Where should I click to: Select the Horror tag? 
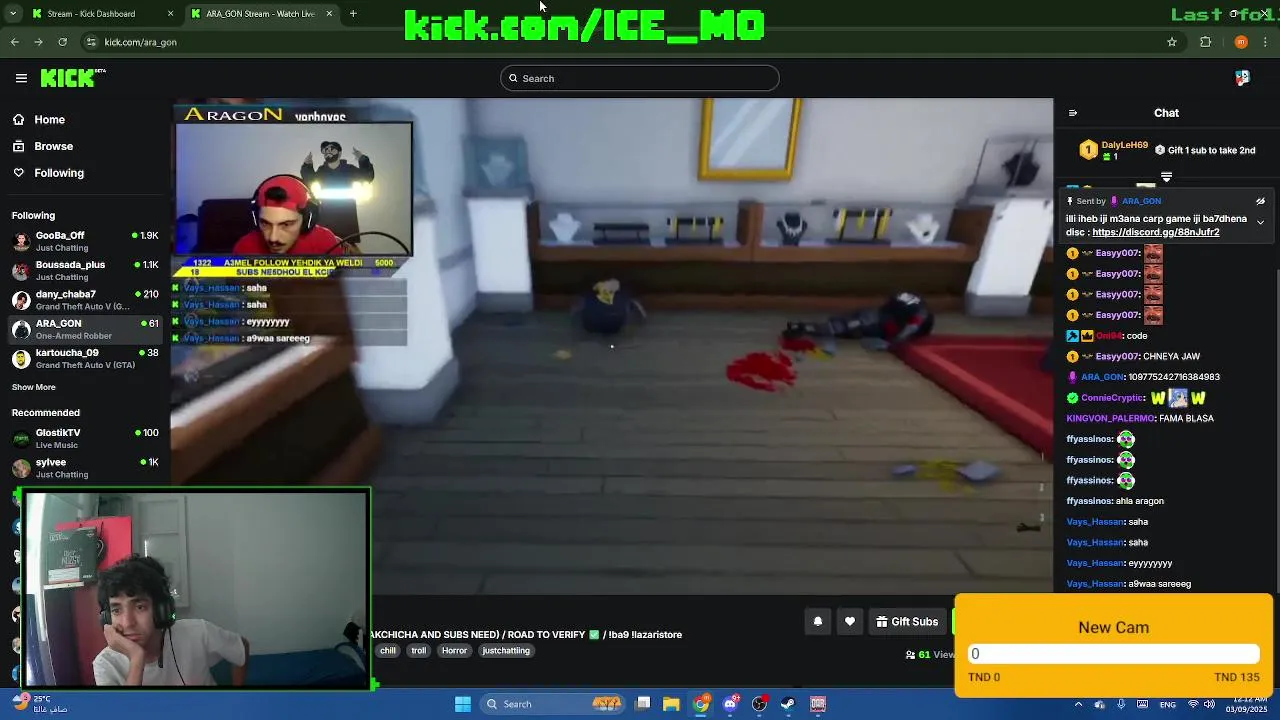tap(454, 651)
